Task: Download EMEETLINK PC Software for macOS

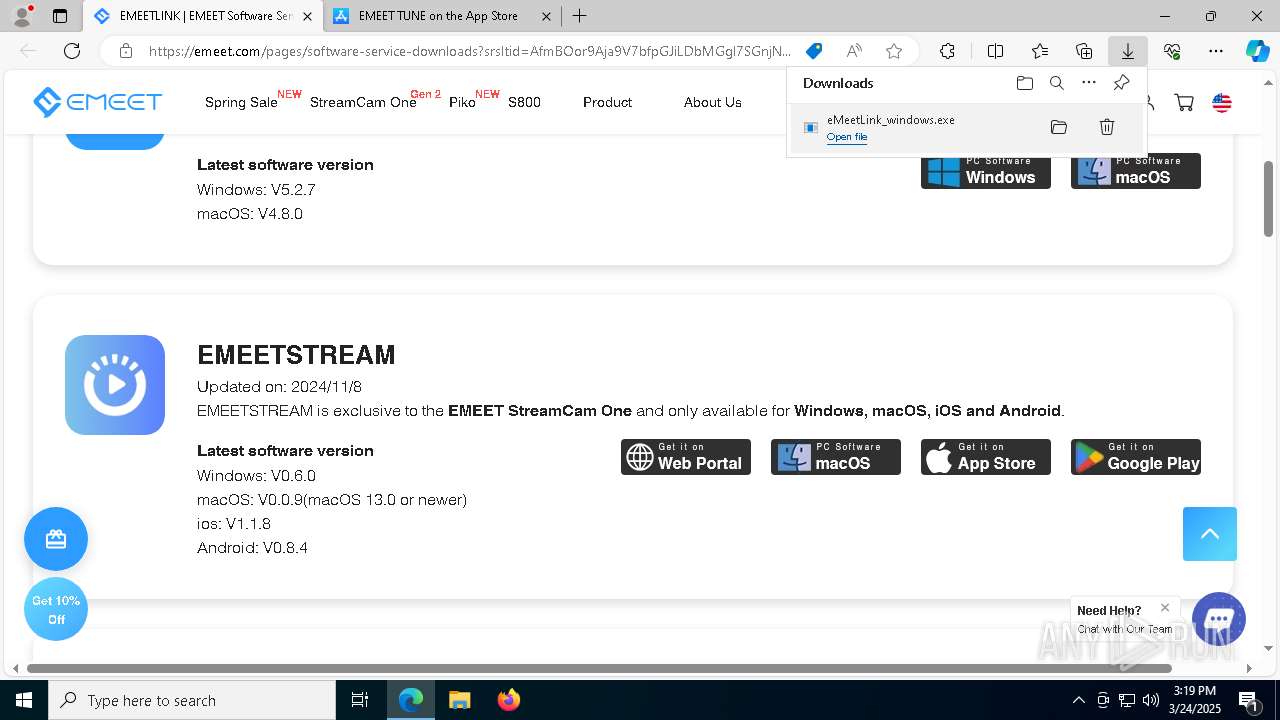Action: [x=1136, y=171]
